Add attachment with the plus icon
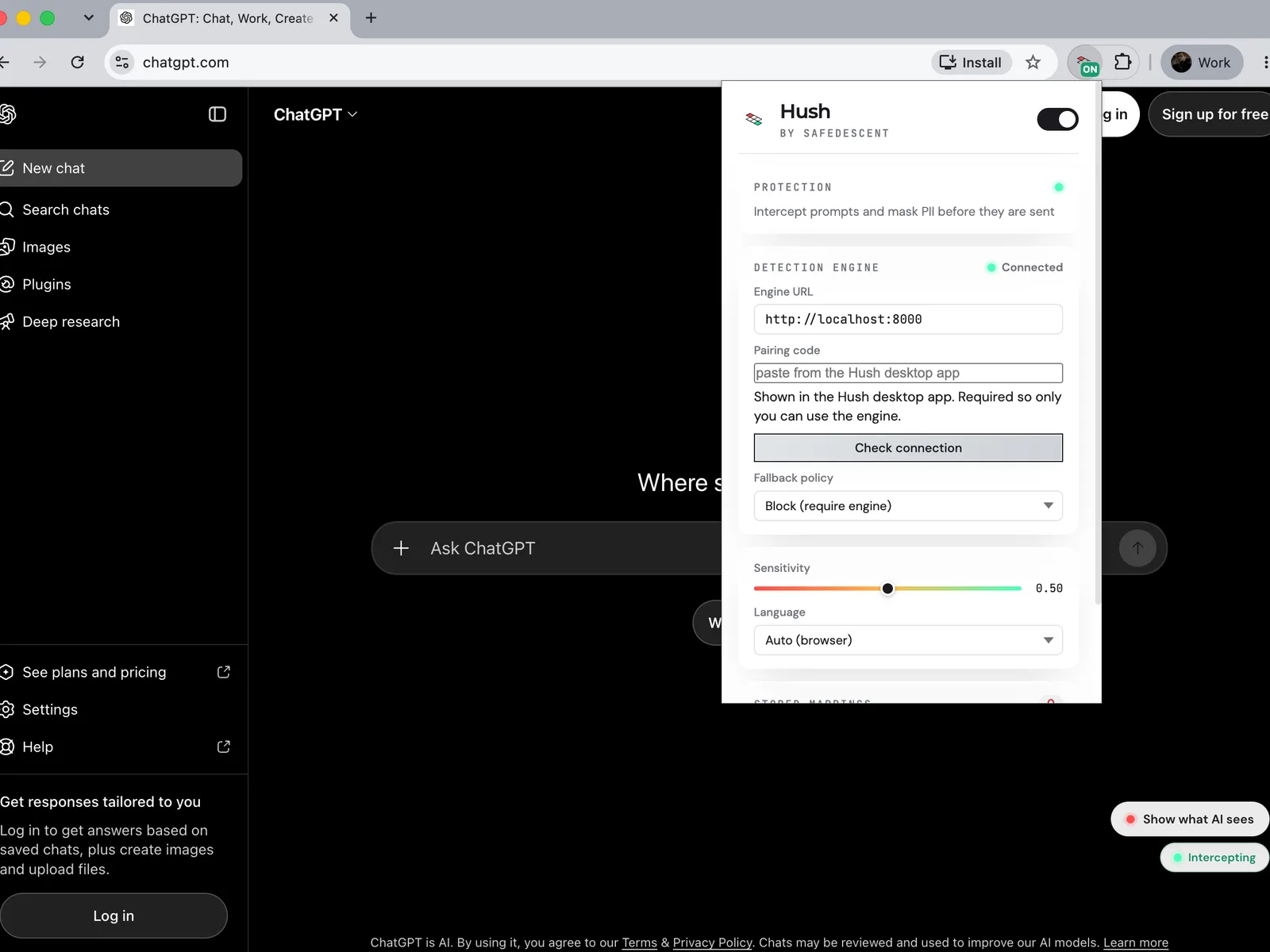Screen dimensions: 1270x952 401,548
